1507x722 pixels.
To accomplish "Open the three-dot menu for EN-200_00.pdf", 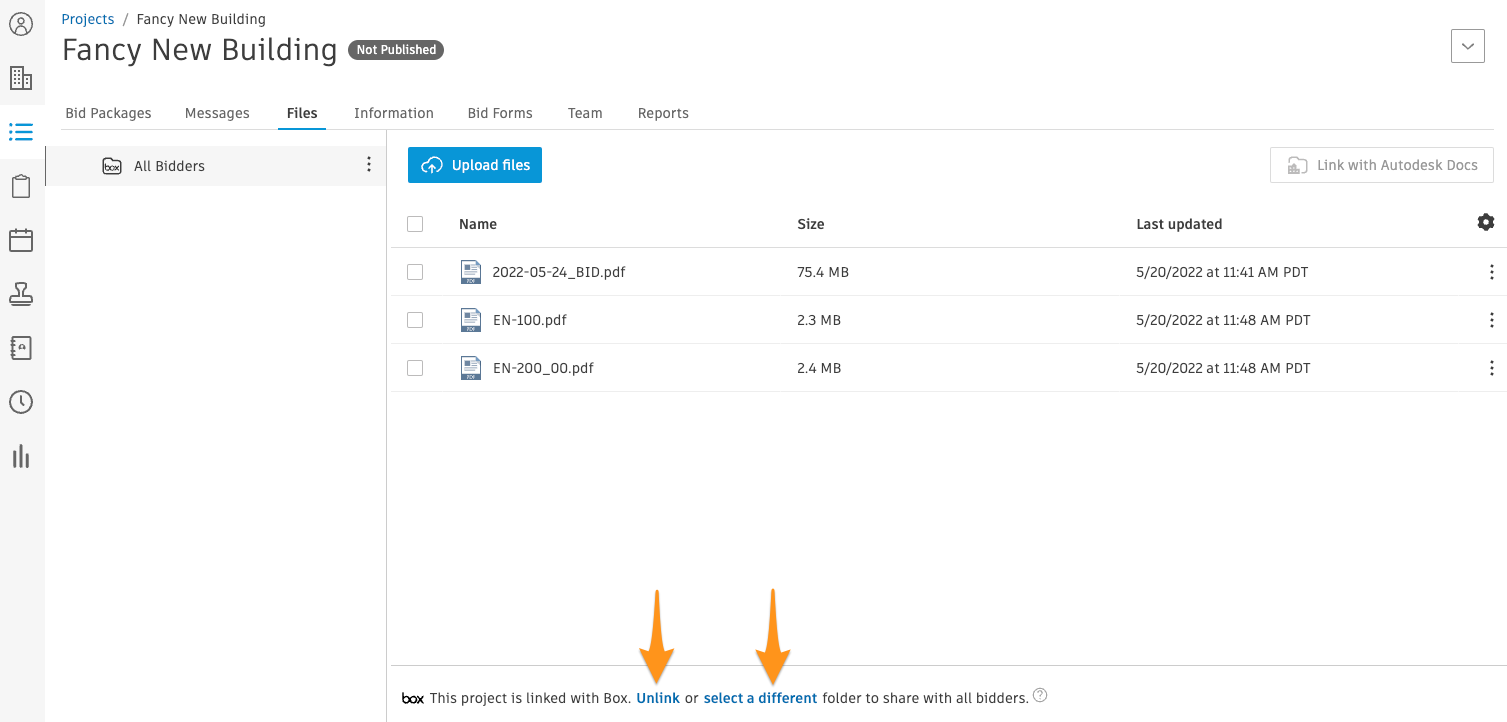I will click(x=1491, y=368).
